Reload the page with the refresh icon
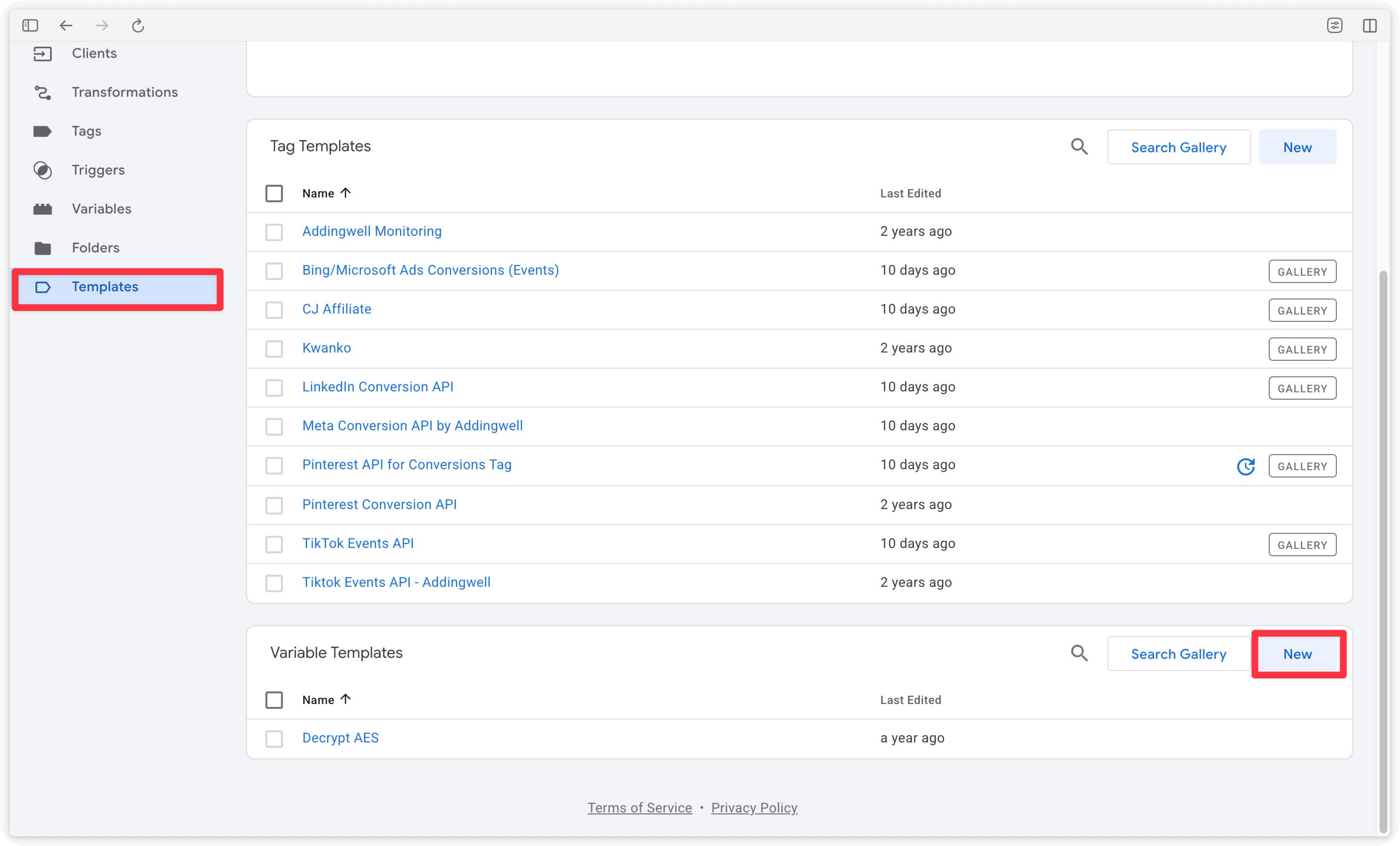This screenshot has width=1400, height=846. tap(138, 26)
